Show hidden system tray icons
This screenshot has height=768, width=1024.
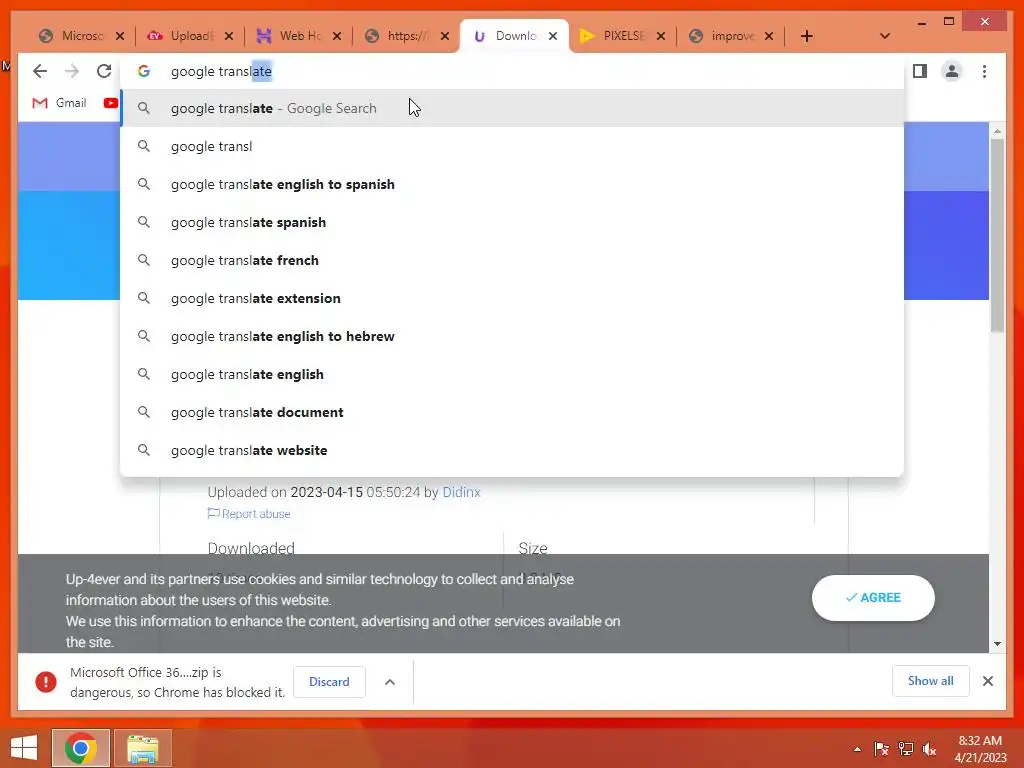click(x=857, y=749)
